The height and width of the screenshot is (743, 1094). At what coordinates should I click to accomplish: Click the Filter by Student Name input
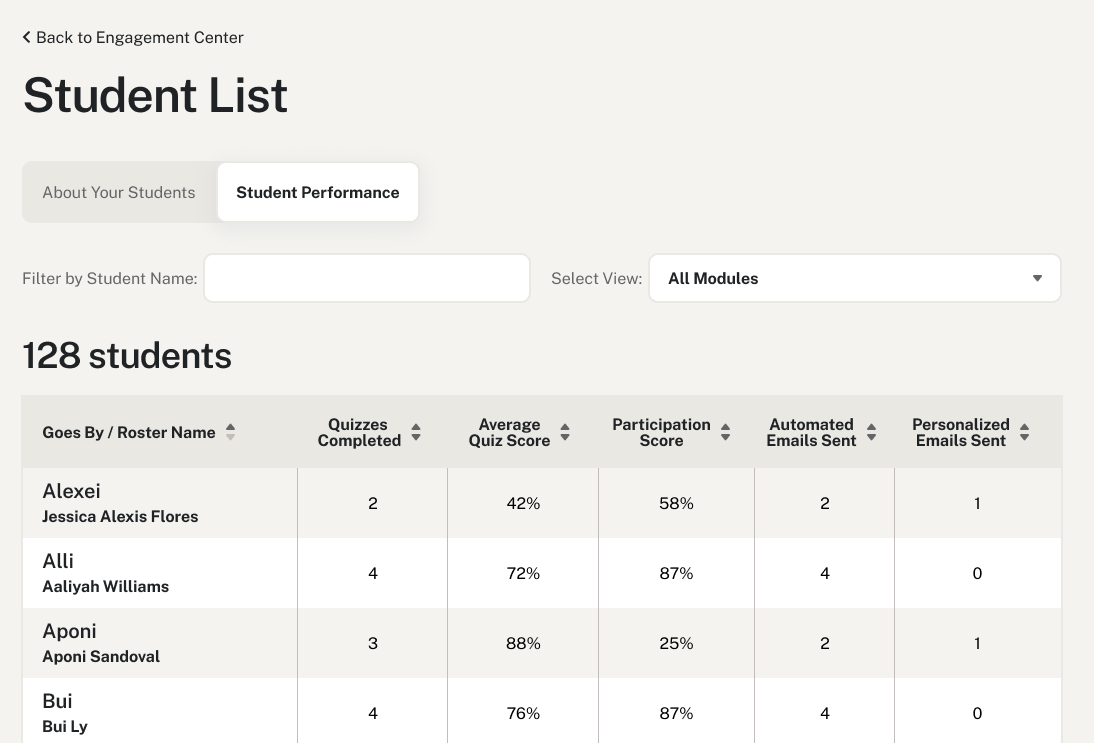click(x=366, y=278)
